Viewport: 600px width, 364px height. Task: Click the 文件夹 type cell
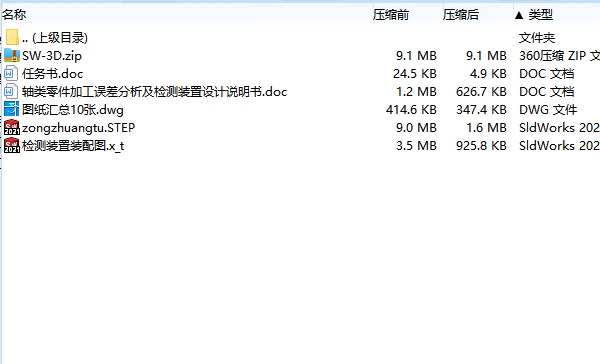[x=537, y=38]
